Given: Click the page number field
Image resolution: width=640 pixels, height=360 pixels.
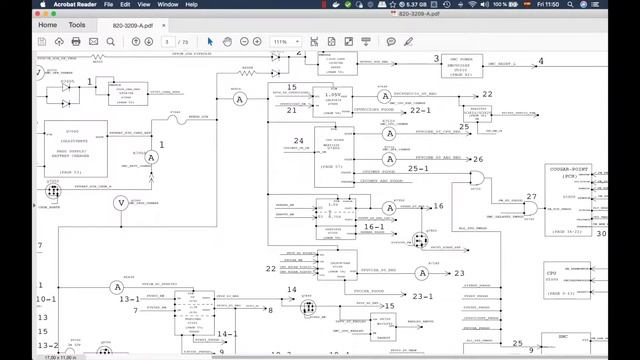Looking at the screenshot, I should point(167,42).
